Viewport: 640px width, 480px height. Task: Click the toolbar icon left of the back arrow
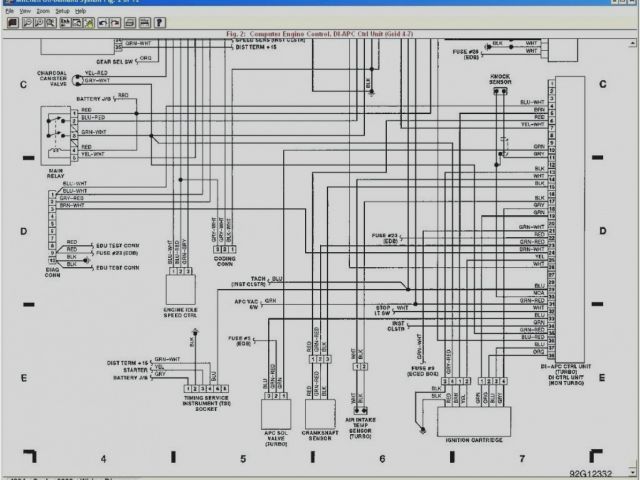pos(89,22)
